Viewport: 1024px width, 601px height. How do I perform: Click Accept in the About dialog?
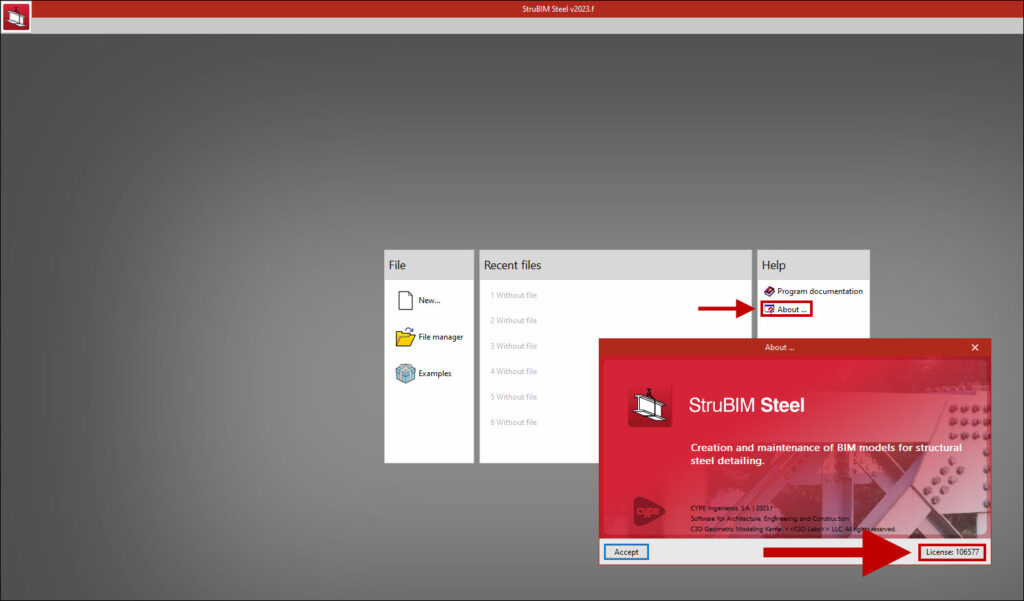click(x=626, y=552)
